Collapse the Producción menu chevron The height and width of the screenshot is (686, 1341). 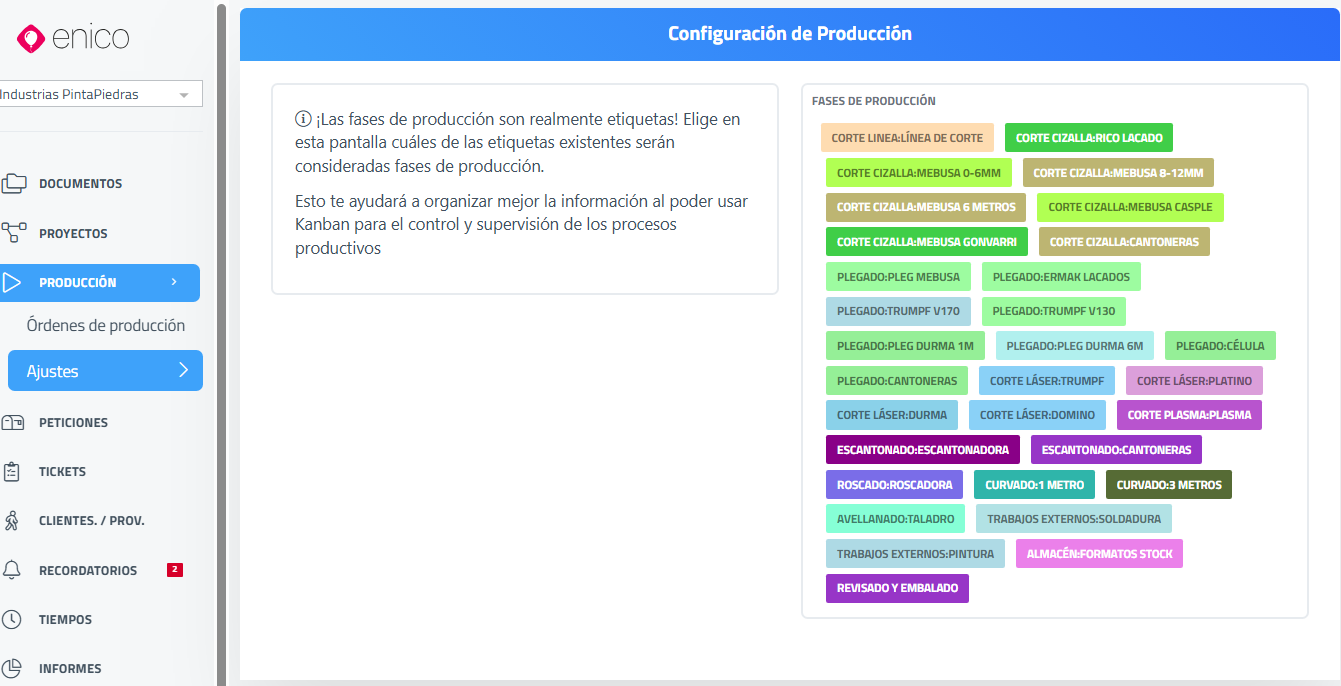174,283
